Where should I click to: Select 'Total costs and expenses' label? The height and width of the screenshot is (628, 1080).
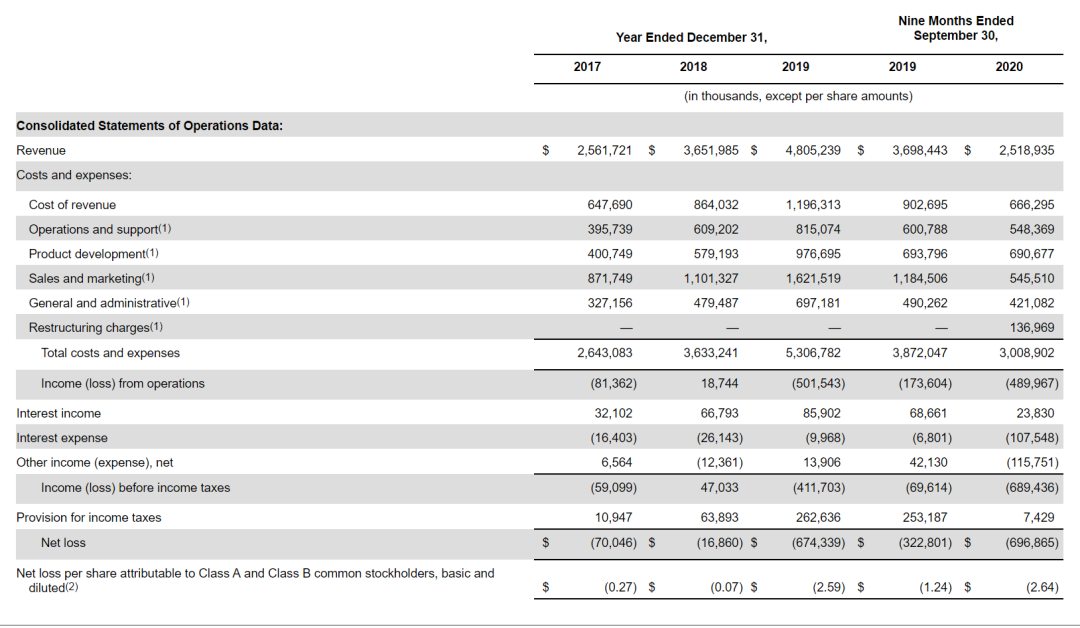[x=110, y=353]
